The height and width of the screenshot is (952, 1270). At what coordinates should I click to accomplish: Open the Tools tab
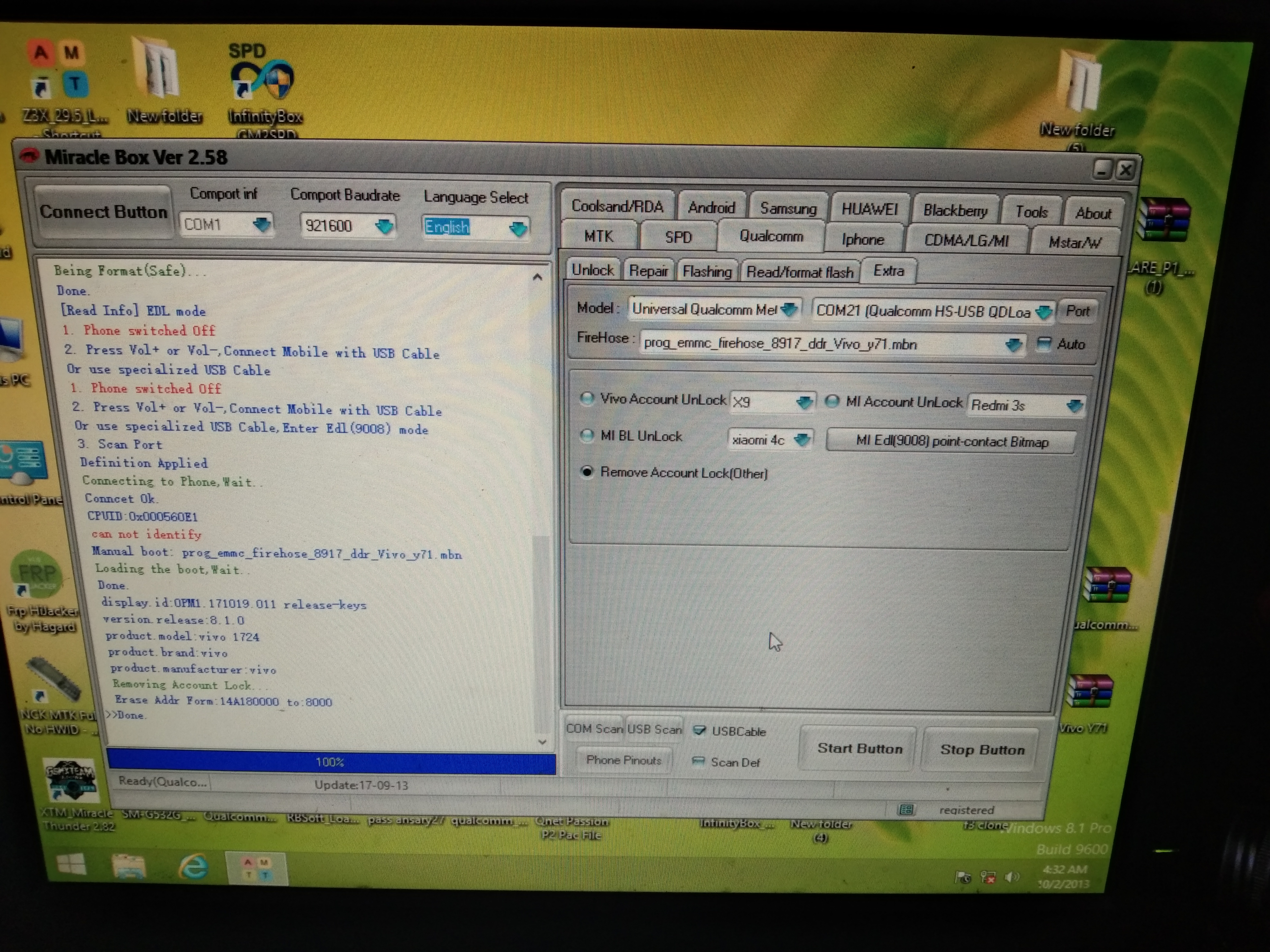[1031, 212]
